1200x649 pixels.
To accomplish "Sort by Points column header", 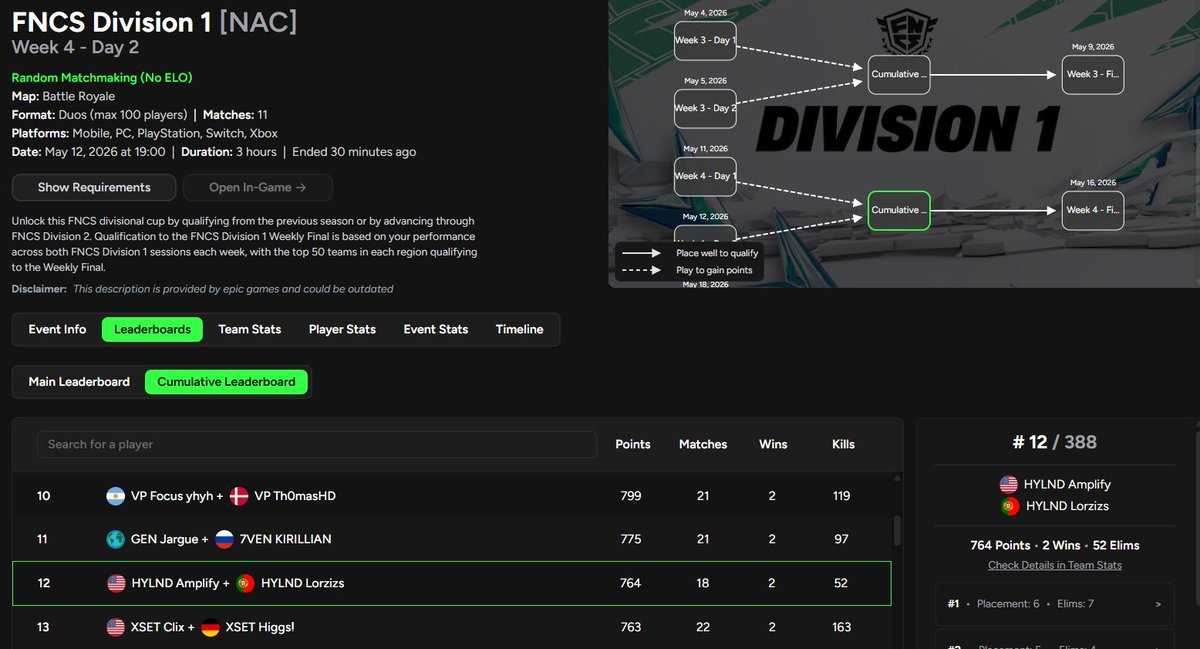I will coord(633,444).
